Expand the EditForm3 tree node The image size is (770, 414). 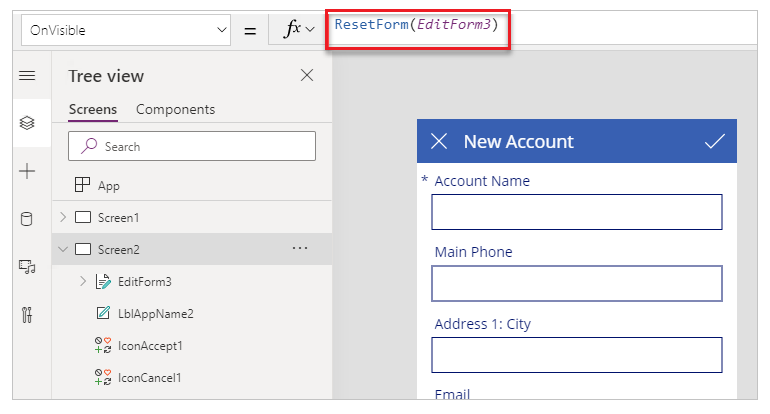point(83,281)
